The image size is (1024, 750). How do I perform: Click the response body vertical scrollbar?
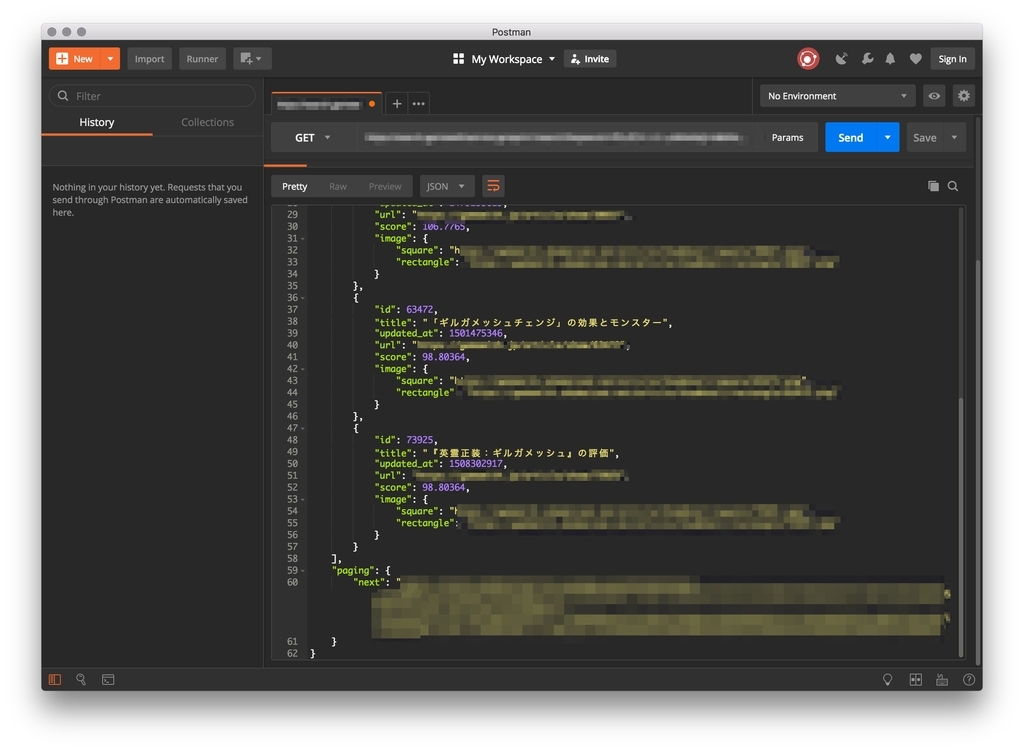point(961,526)
